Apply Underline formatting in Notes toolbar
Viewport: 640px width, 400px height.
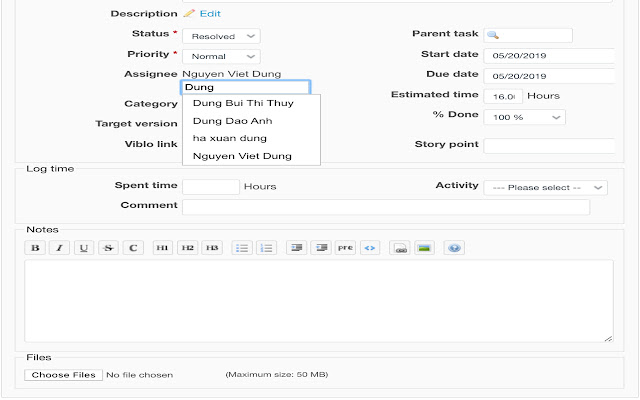84,248
